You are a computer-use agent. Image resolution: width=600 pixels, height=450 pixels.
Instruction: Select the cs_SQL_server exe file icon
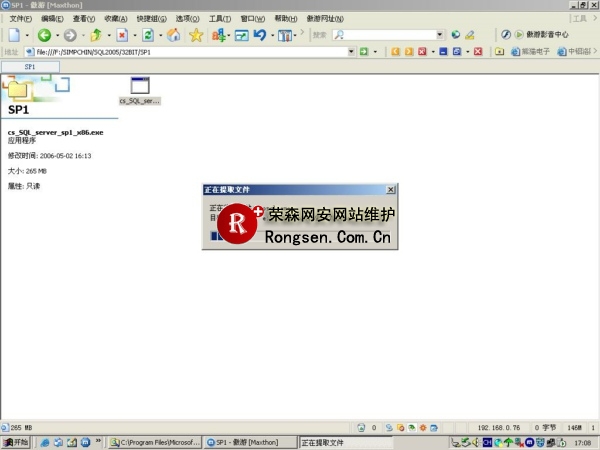139,90
